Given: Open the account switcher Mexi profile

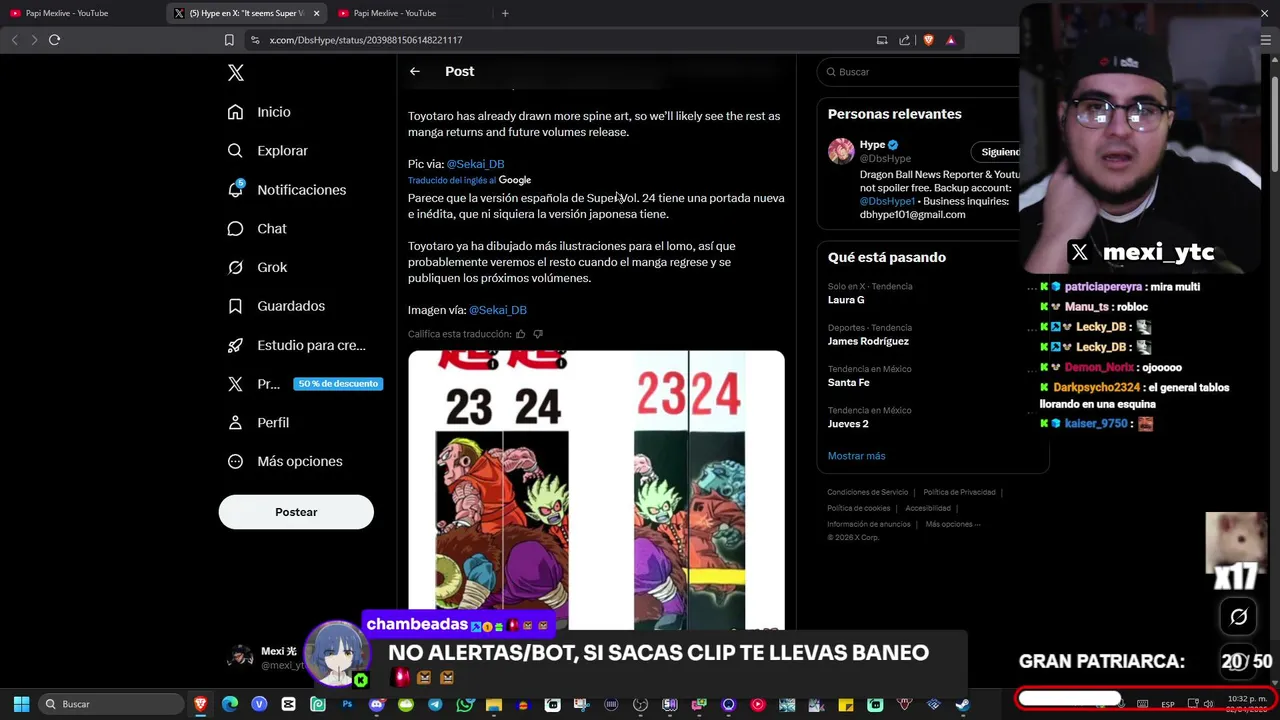Looking at the screenshot, I should pyautogui.click(x=265, y=657).
